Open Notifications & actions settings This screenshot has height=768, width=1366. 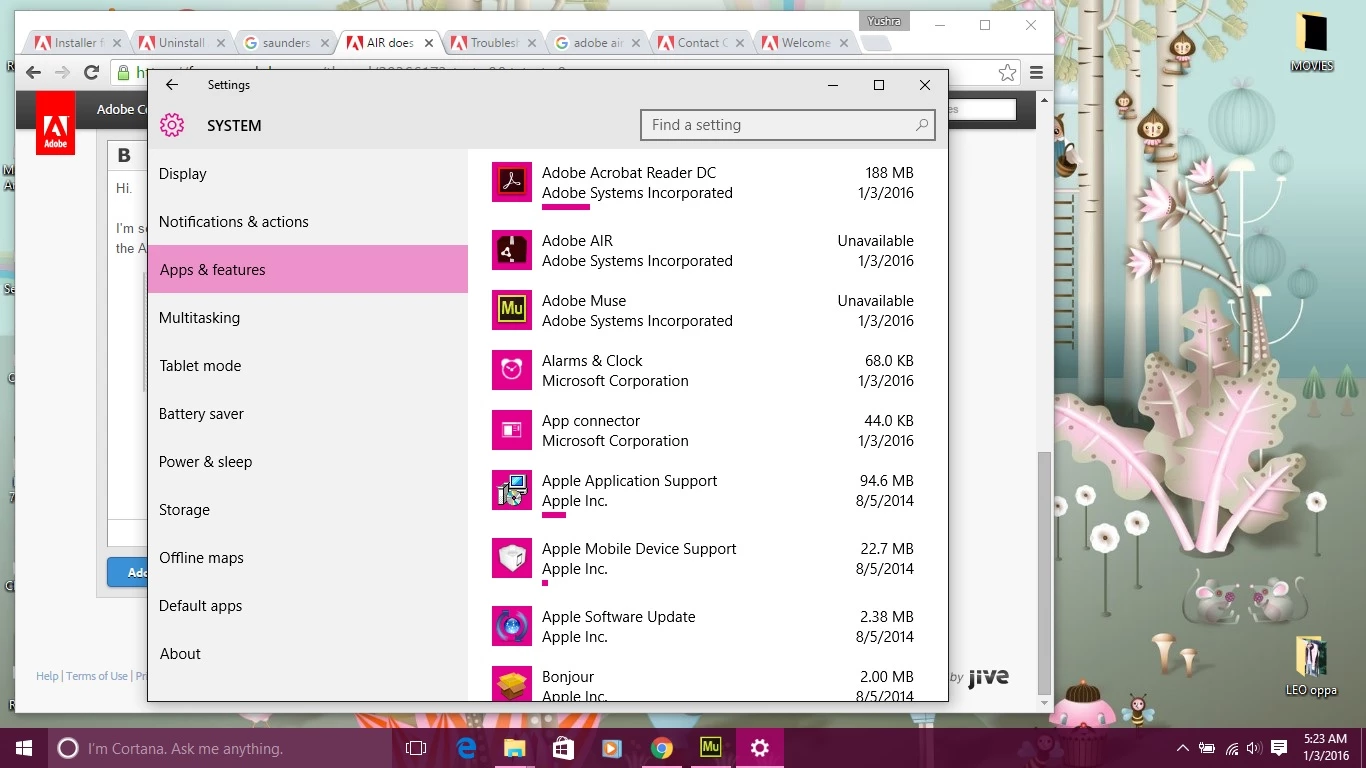pyautogui.click(x=308, y=222)
